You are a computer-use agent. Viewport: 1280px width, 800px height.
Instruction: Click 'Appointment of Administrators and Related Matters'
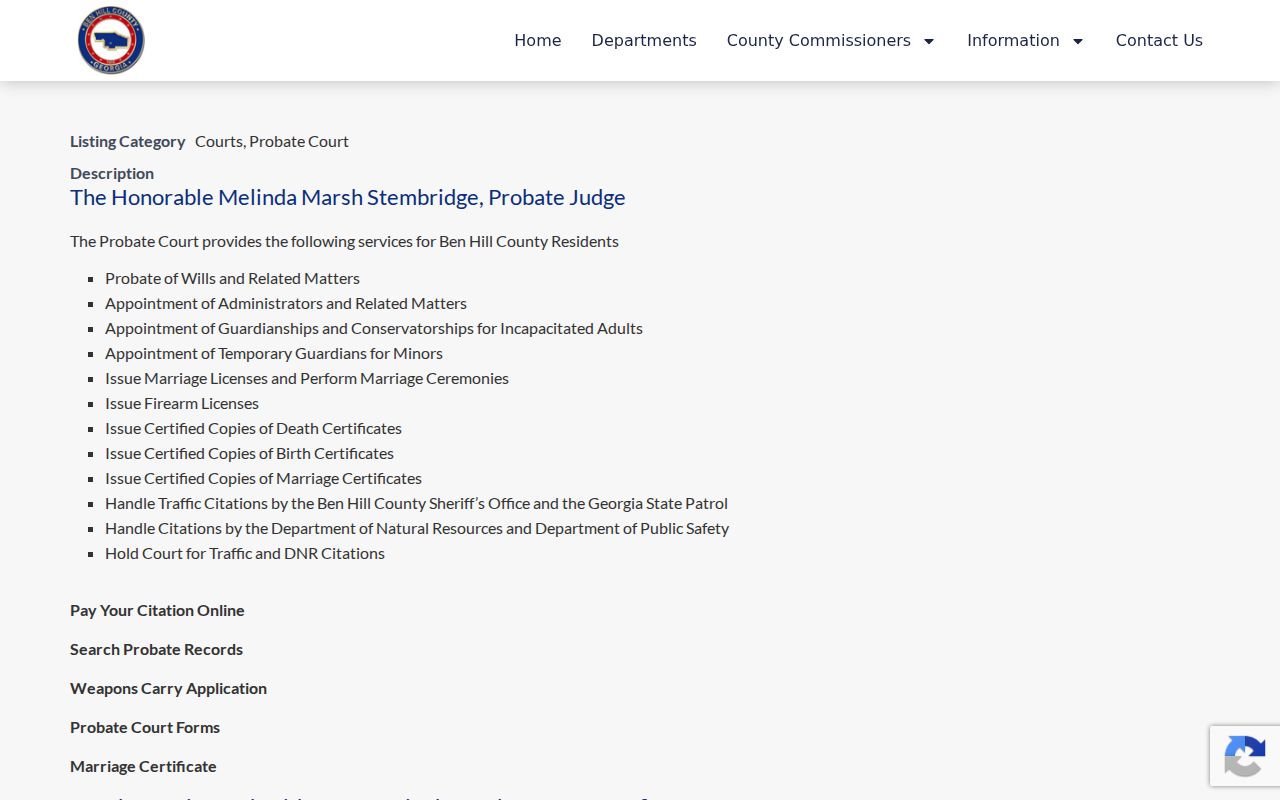point(286,303)
